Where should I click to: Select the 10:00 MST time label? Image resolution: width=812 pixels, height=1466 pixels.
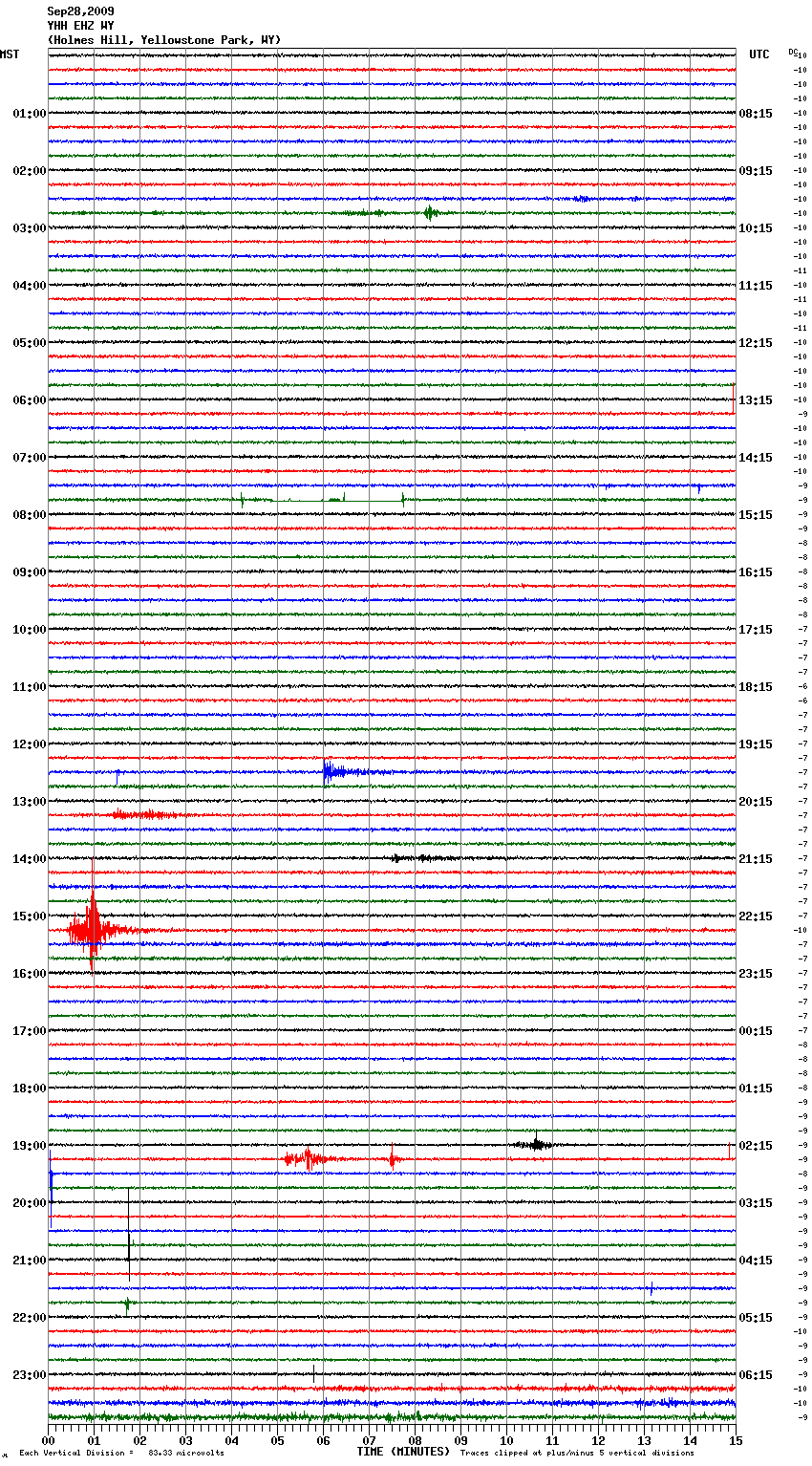click(x=30, y=630)
